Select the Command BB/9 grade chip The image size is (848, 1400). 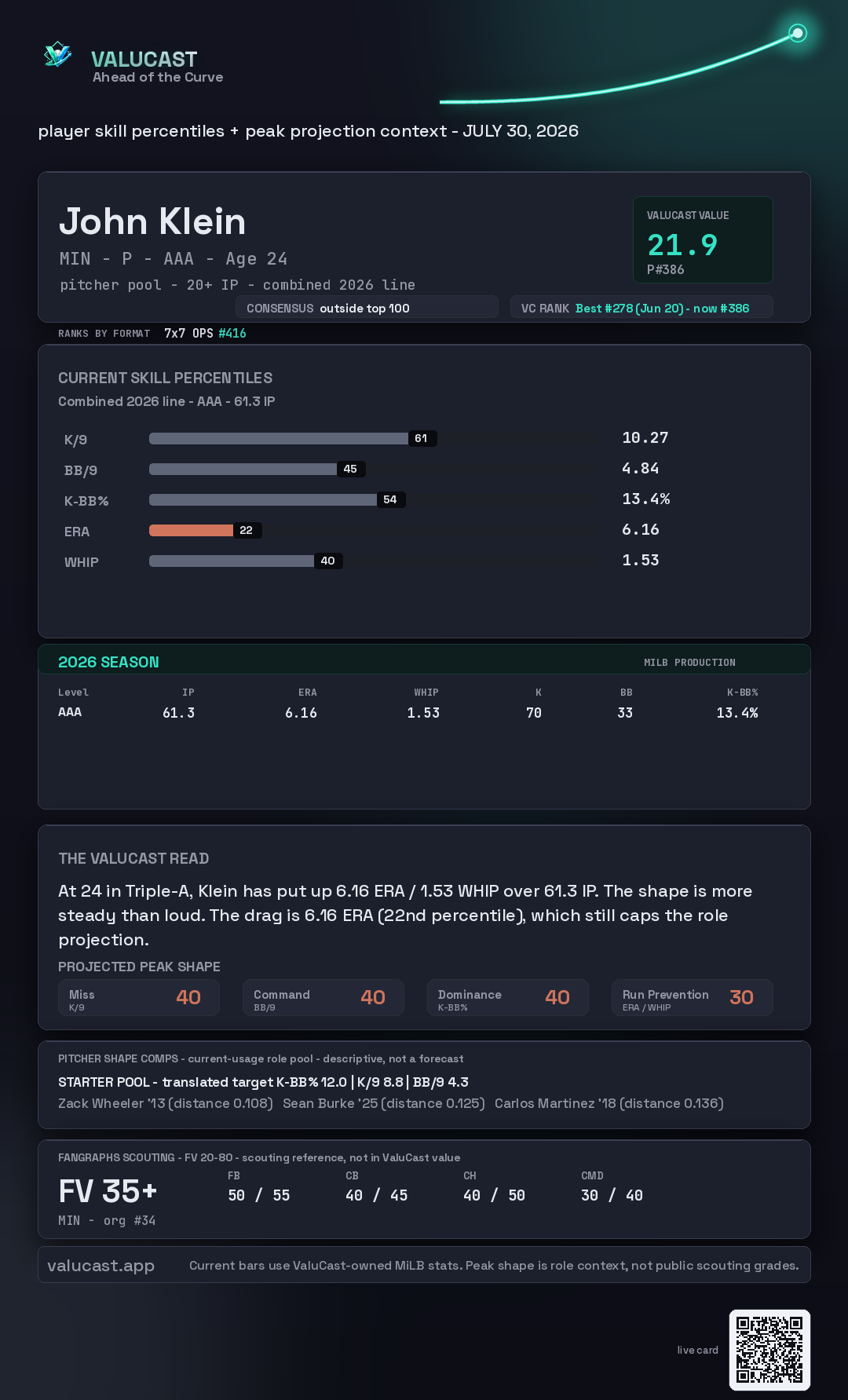click(x=323, y=997)
